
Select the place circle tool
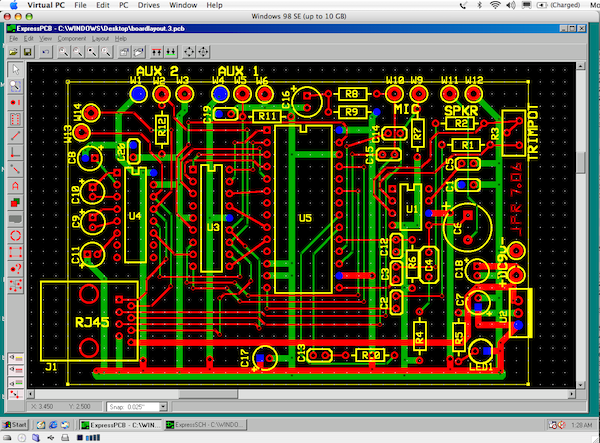(15, 235)
